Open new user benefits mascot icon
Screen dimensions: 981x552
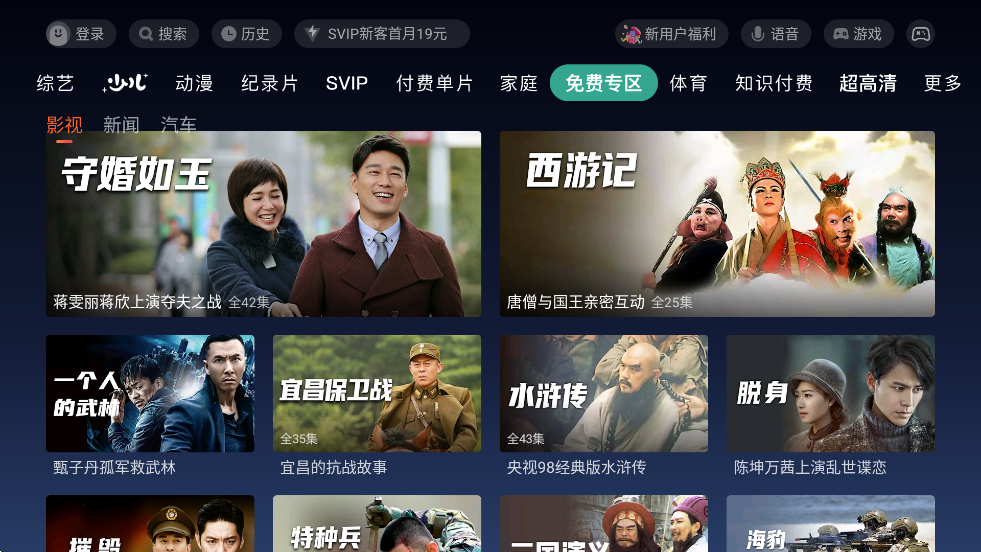pyautogui.click(x=631, y=34)
